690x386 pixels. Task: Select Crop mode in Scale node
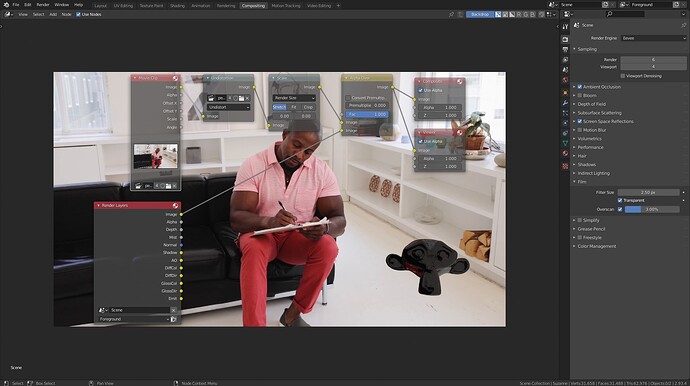click(308, 107)
